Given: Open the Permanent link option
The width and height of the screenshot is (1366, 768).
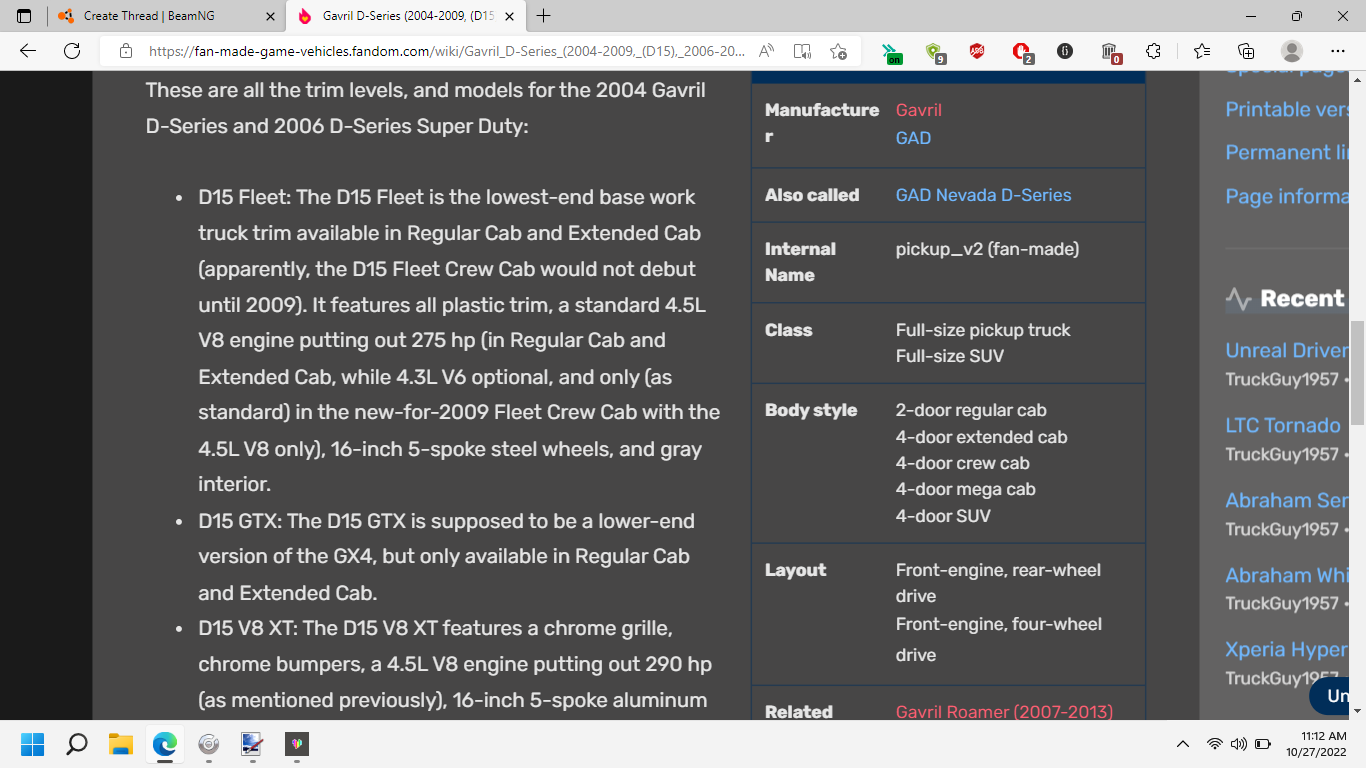Looking at the screenshot, I should tap(1287, 152).
